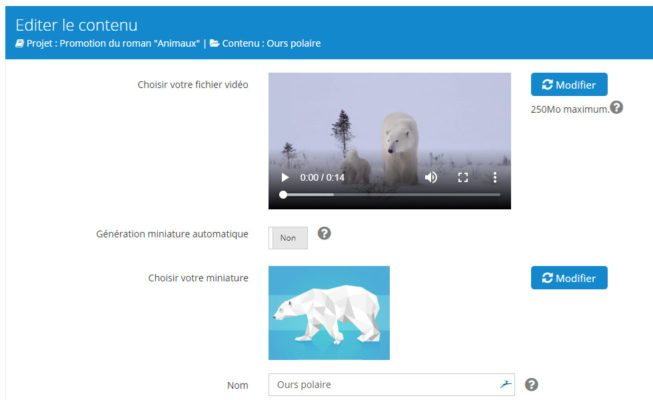
Task: Open help icon next to 250Mo maximum
Action: coord(616,108)
